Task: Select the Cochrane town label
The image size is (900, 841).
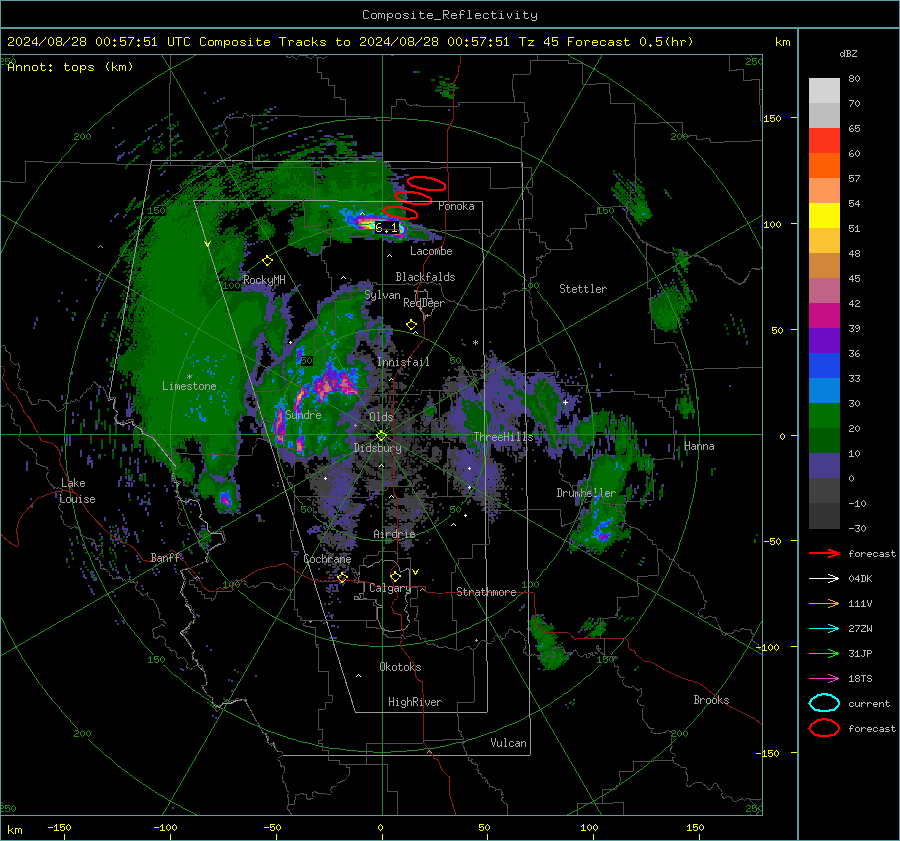Action: pos(327,559)
